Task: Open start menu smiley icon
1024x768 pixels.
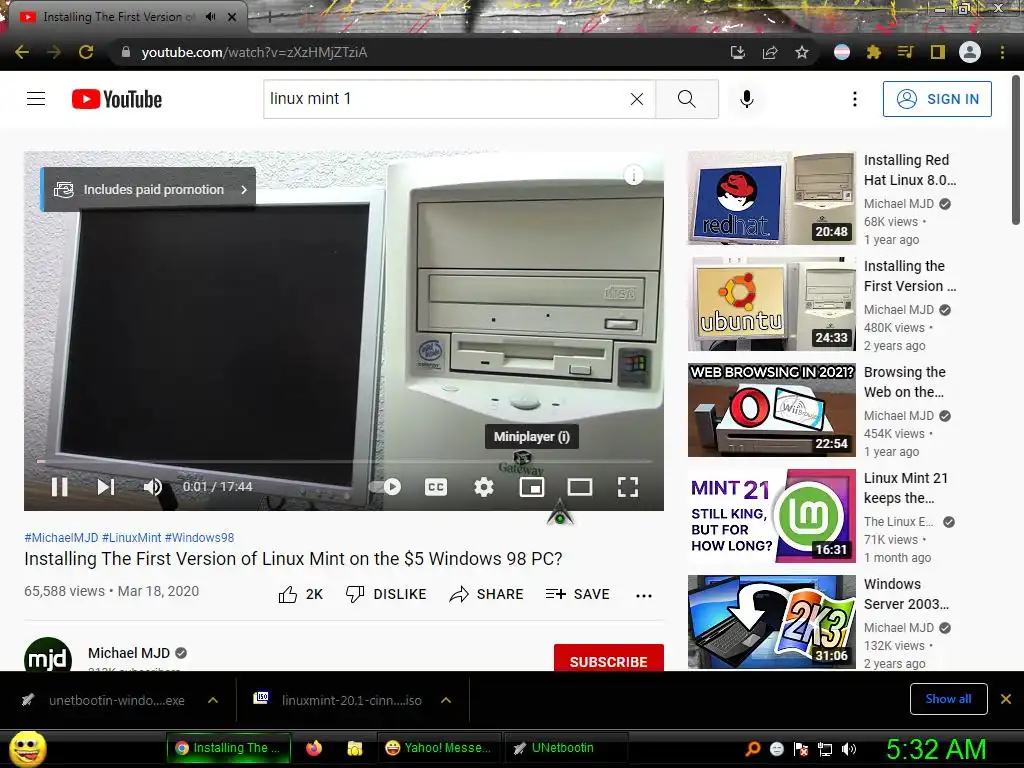Action: coord(27,748)
